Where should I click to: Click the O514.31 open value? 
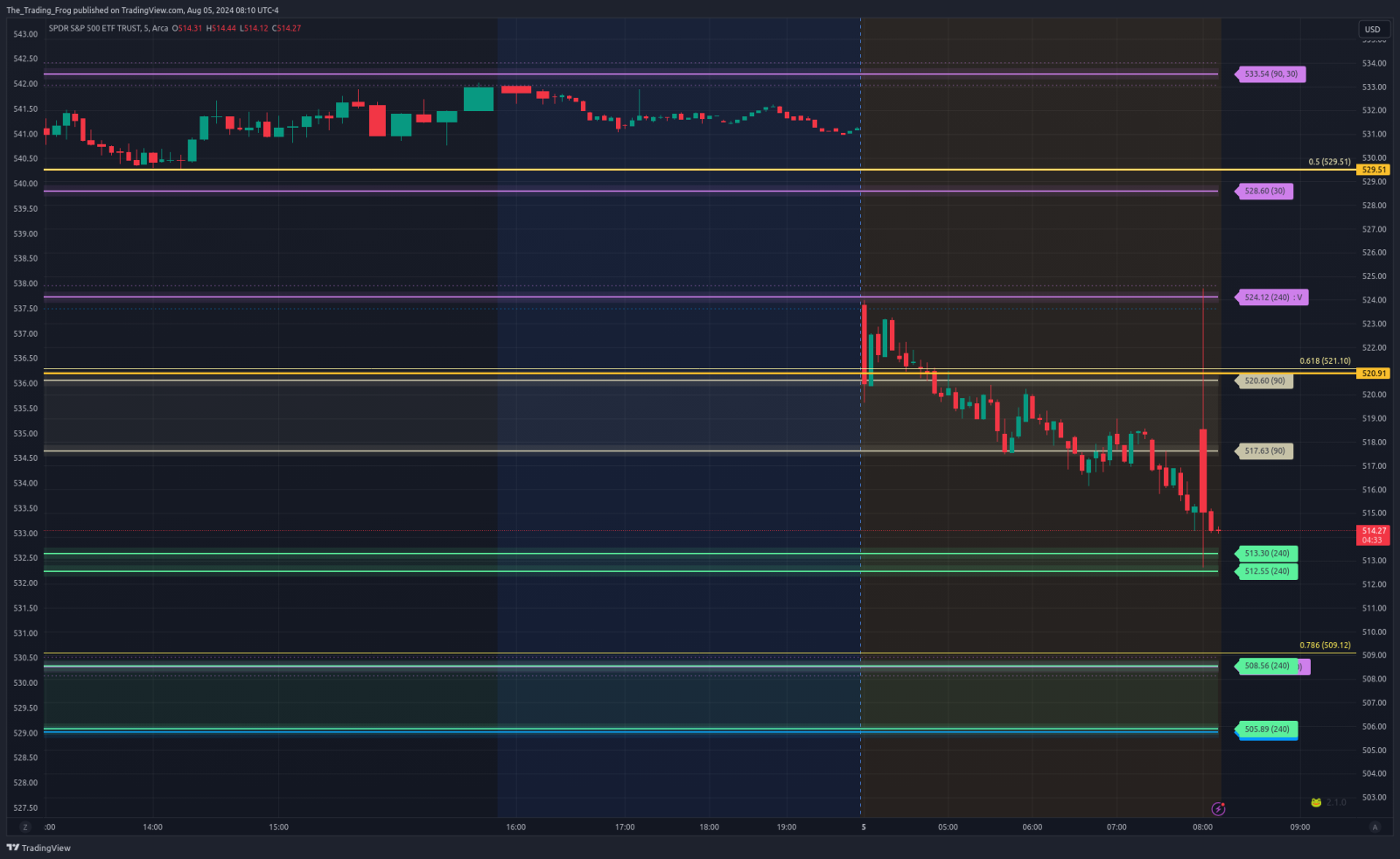click(x=187, y=28)
